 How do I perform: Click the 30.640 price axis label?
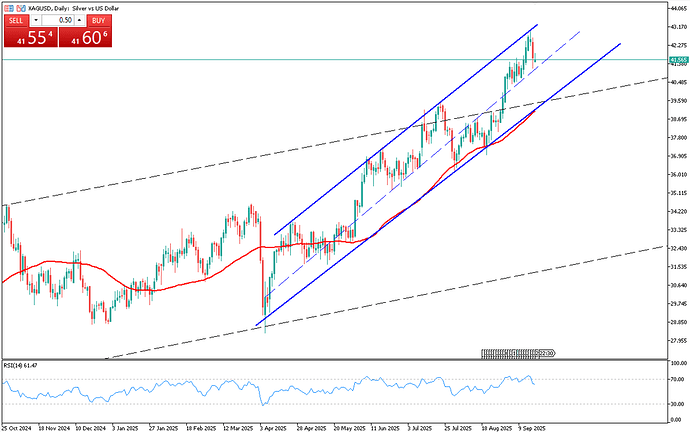pos(678,285)
